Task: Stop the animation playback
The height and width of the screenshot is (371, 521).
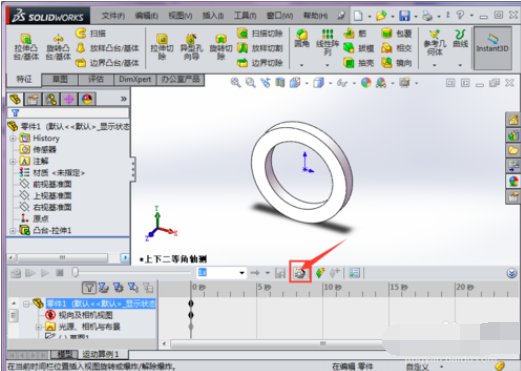Action: pos(60,273)
